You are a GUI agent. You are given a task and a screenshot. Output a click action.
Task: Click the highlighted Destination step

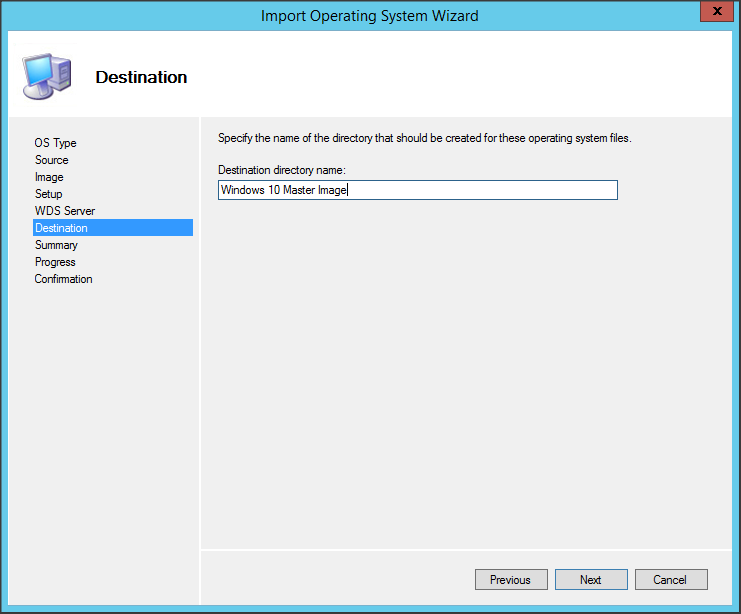[x=61, y=228]
